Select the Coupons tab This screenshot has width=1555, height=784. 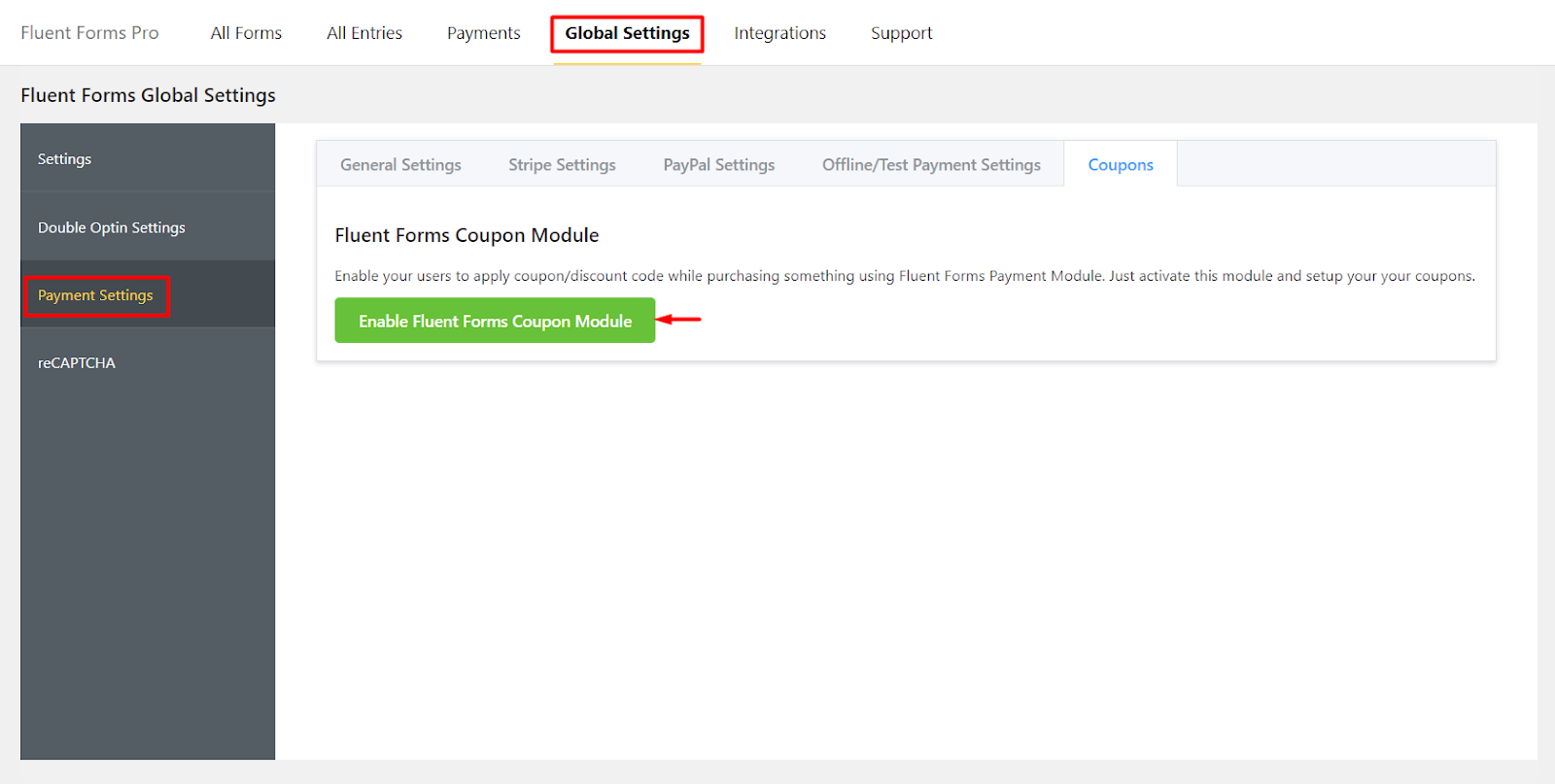[x=1121, y=164]
